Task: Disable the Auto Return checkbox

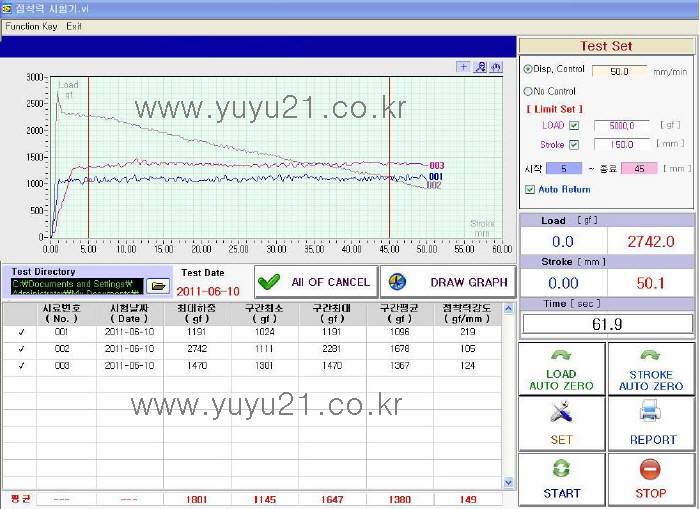Action: pyautogui.click(x=530, y=189)
